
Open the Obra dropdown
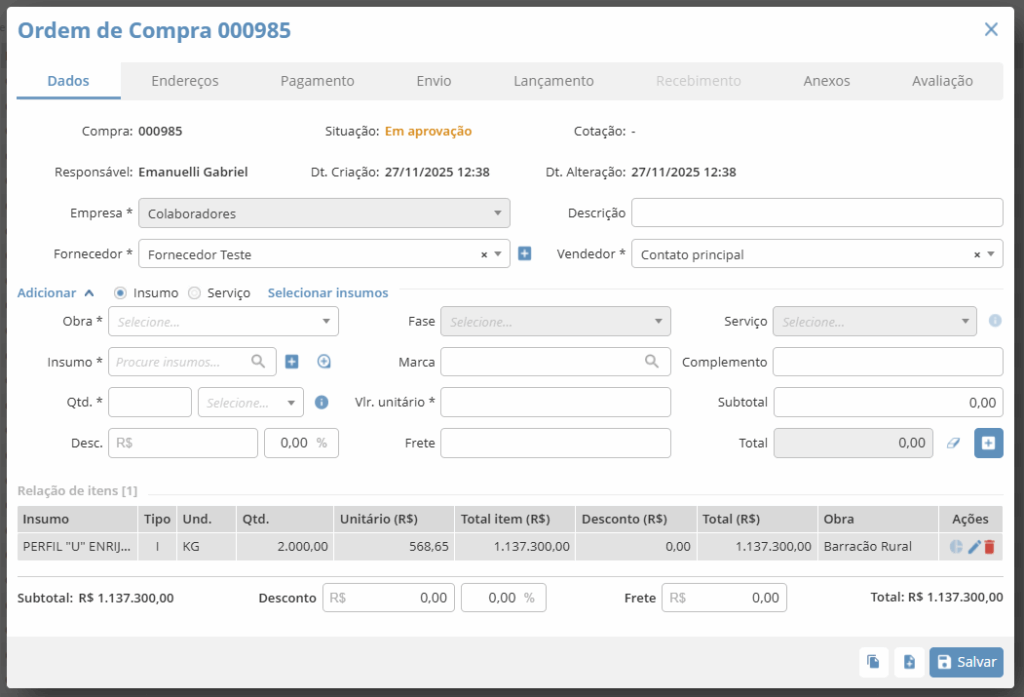click(x=224, y=322)
